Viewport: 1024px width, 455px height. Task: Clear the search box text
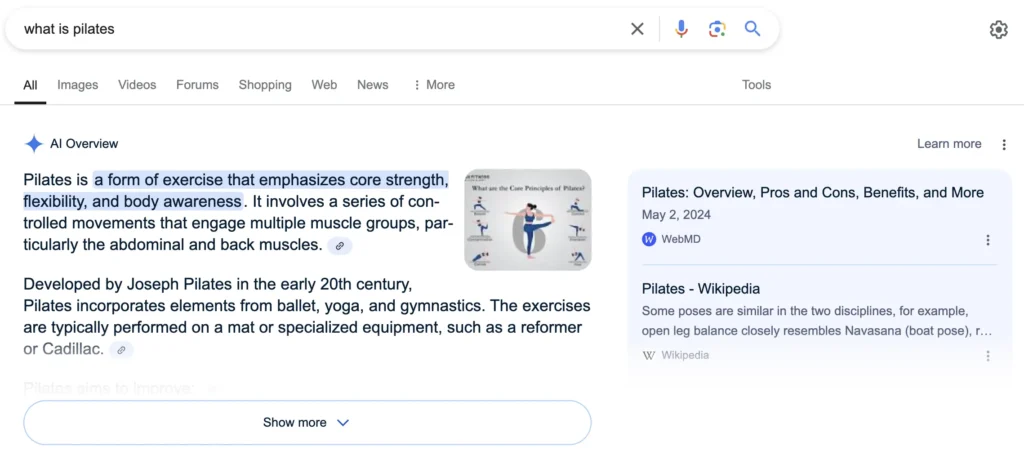(x=637, y=29)
